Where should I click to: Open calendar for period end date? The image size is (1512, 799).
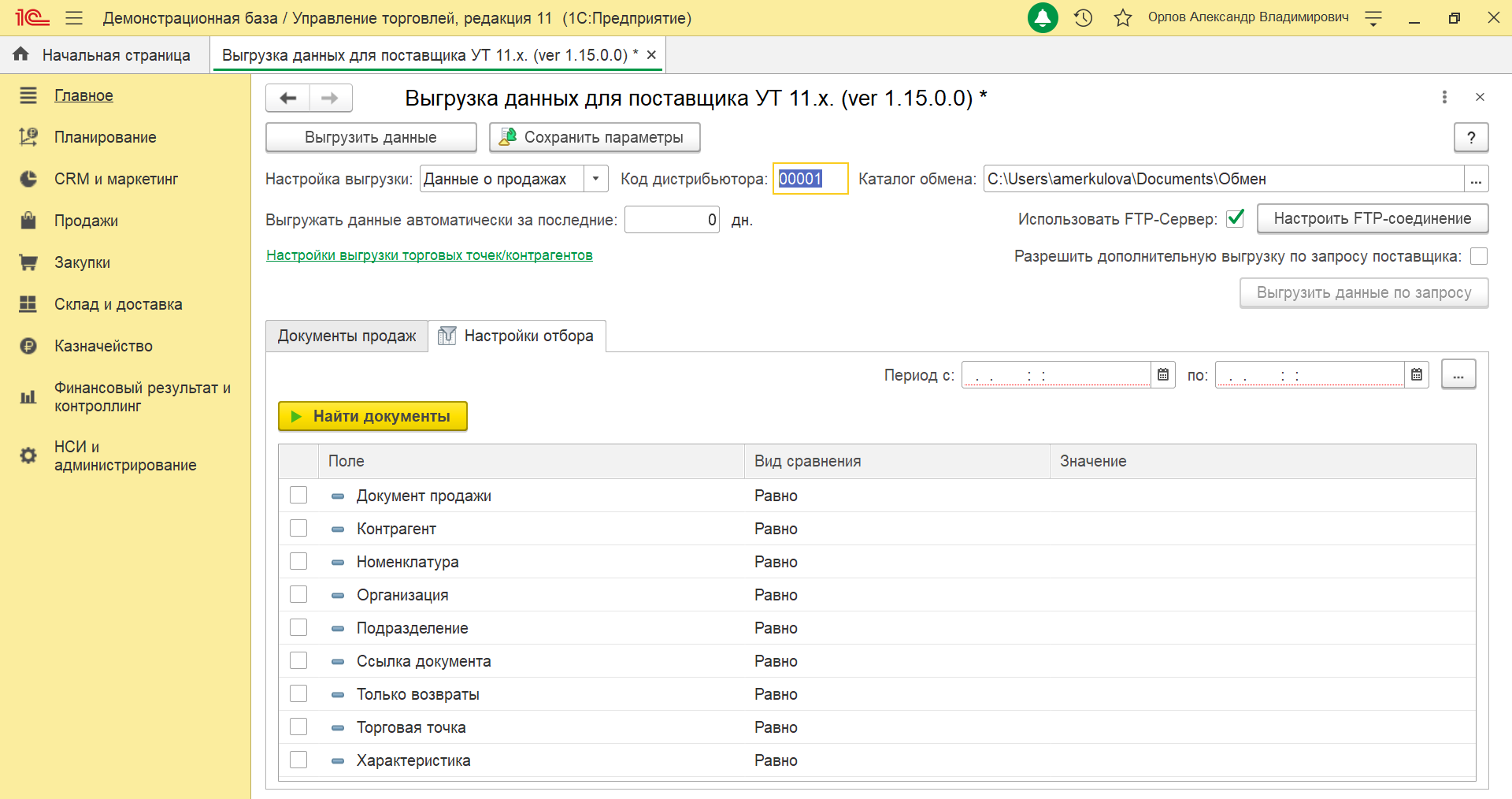point(1417,375)
